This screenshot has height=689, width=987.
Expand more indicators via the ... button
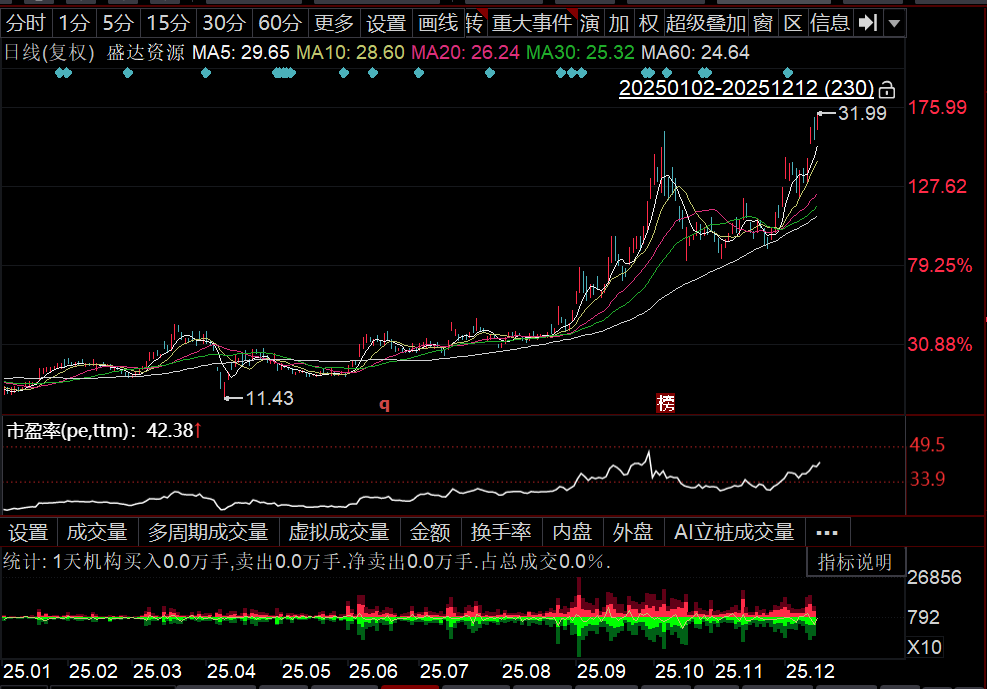pos(827,533)
